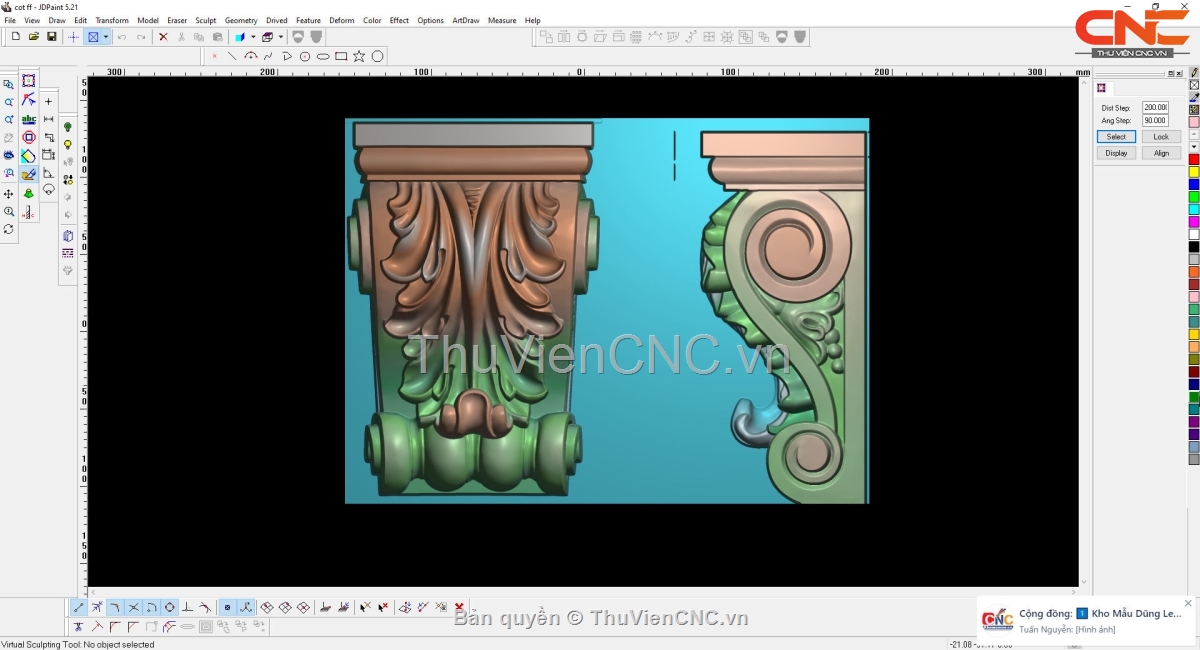Click the red X delete icon
The height and width of the screenshot is (650, 1200).
[163, 37]
